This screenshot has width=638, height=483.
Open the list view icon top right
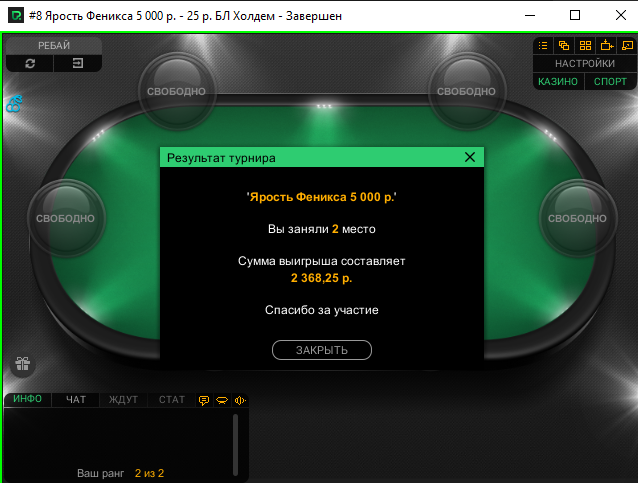pos(543,46)
